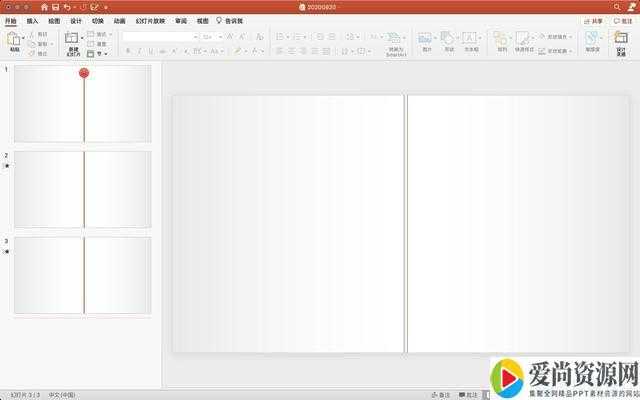Screen dimensions: 640x400
Task: Click the Text Box (文本框) icon
Action: tap(471, 40)
